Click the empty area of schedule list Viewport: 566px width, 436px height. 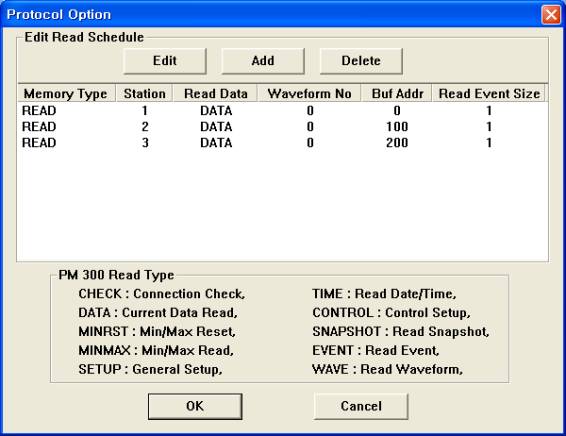coord(282,206)
